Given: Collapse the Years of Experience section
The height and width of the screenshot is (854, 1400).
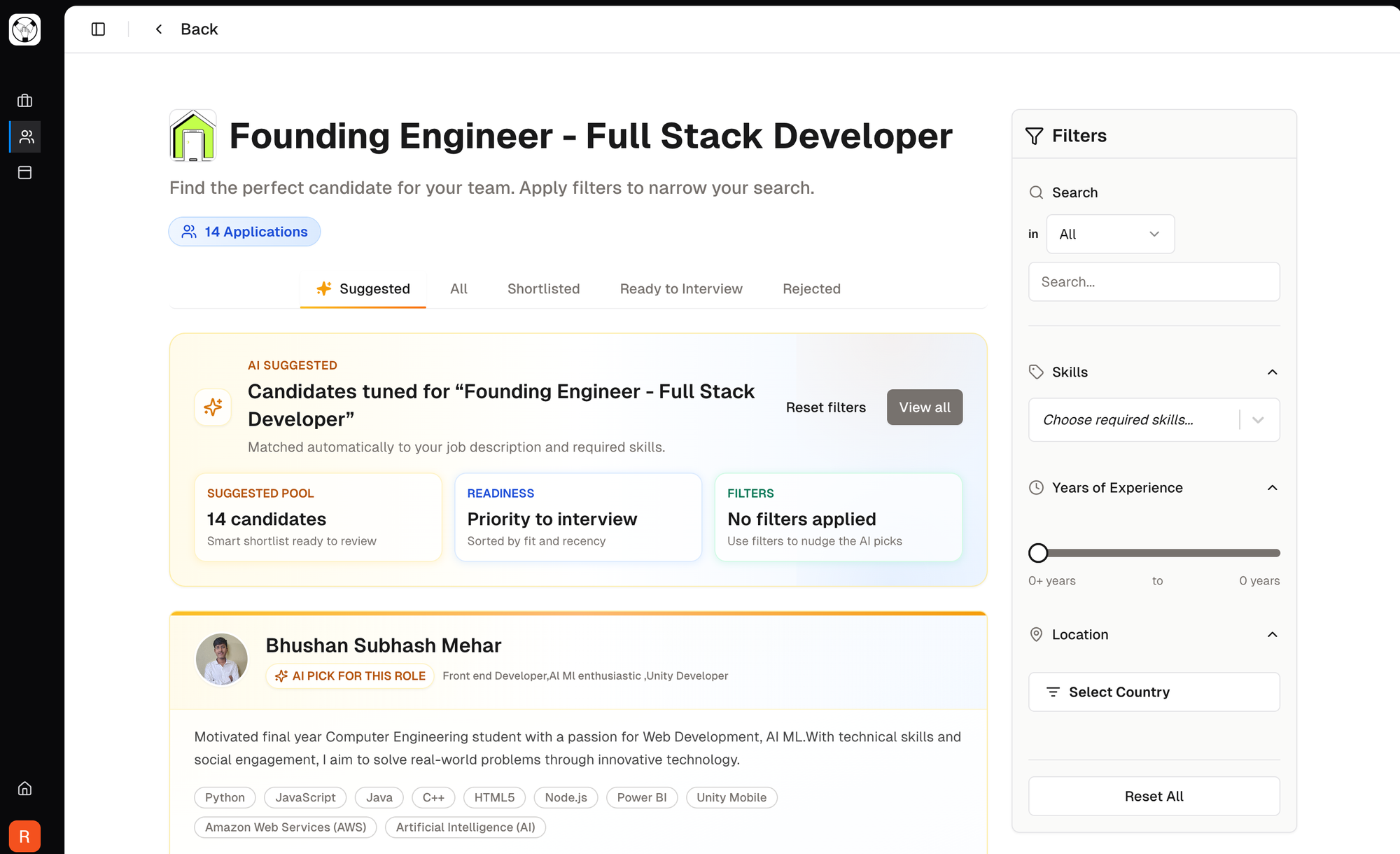Looking at the screenshot, I should [1272, 488].
